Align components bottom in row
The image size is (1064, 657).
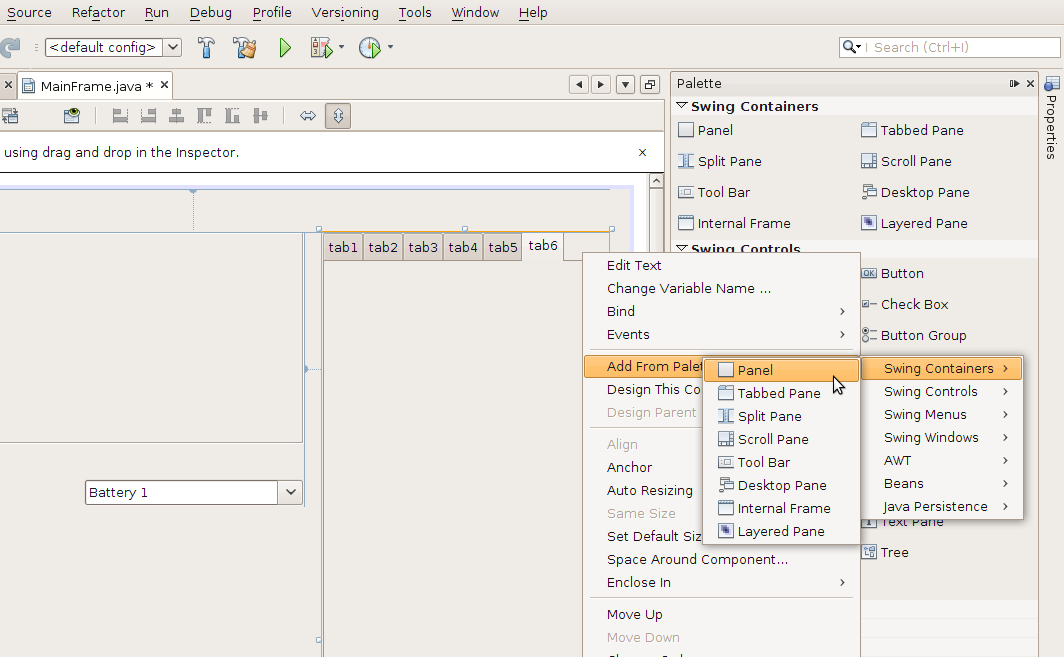coord(232,116)
